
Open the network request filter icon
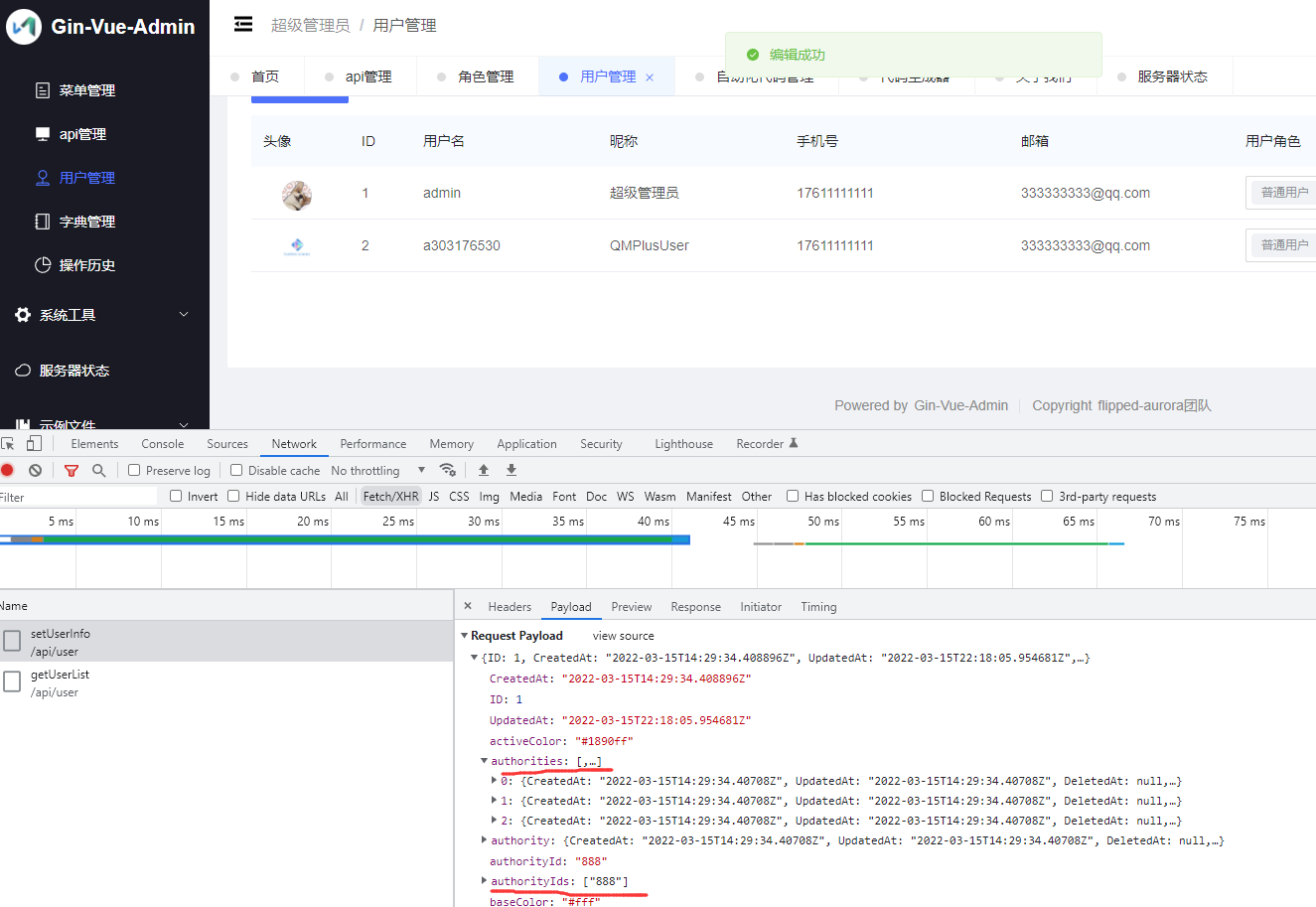click(x=71, y=469)
